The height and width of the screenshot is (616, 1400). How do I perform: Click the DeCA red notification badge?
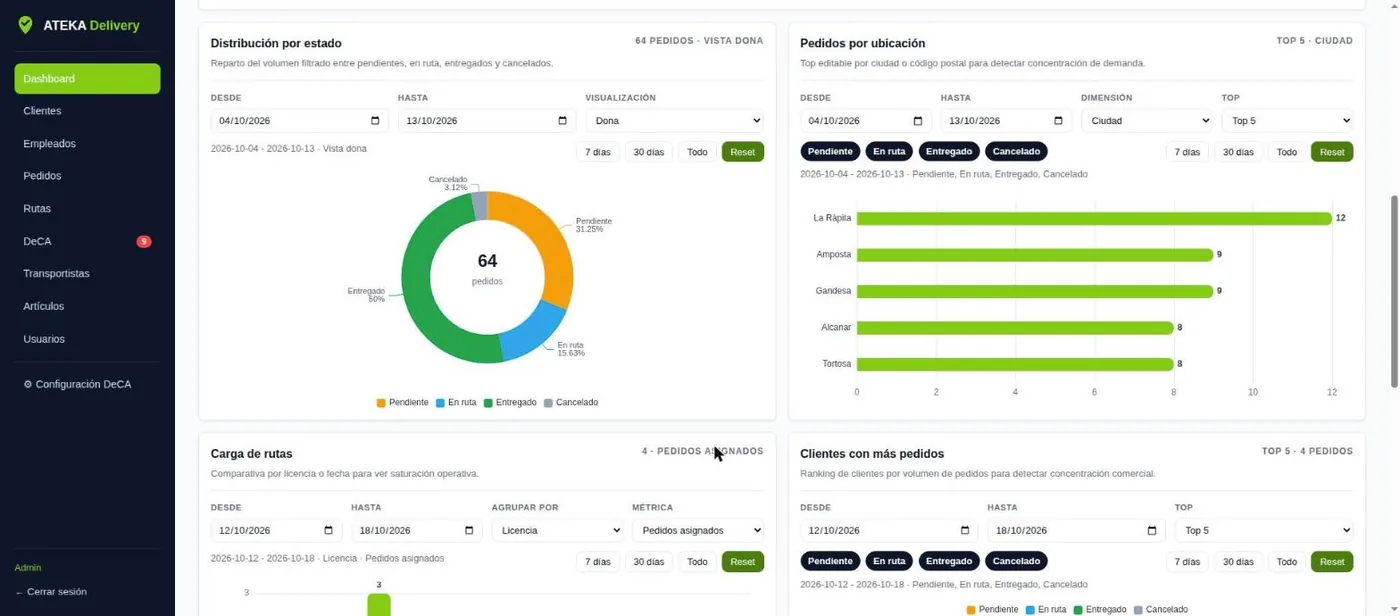[144, 242]
